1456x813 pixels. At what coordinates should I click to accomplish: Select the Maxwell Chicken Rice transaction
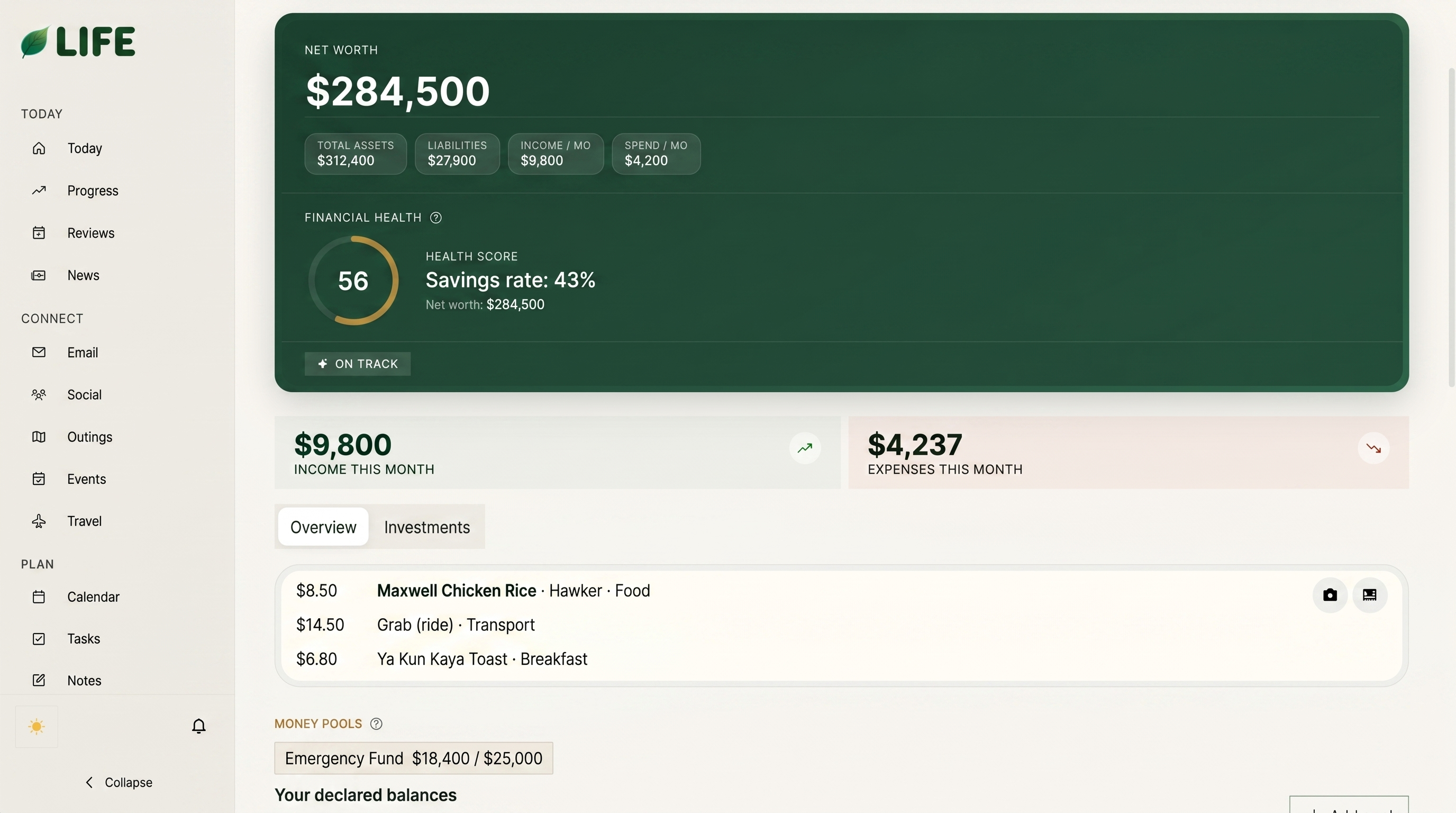(x=513, y=591)
